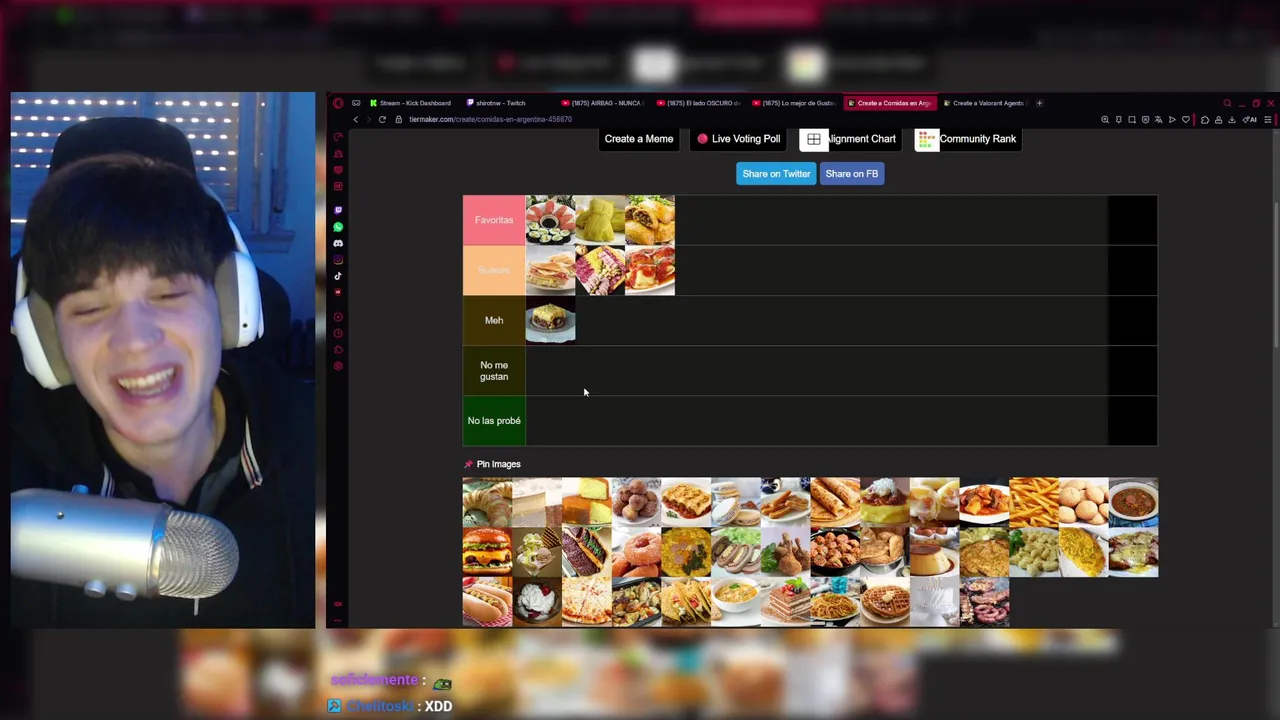
Task: Click the pin icon beside Pin Images
Action: coord(468,464)
